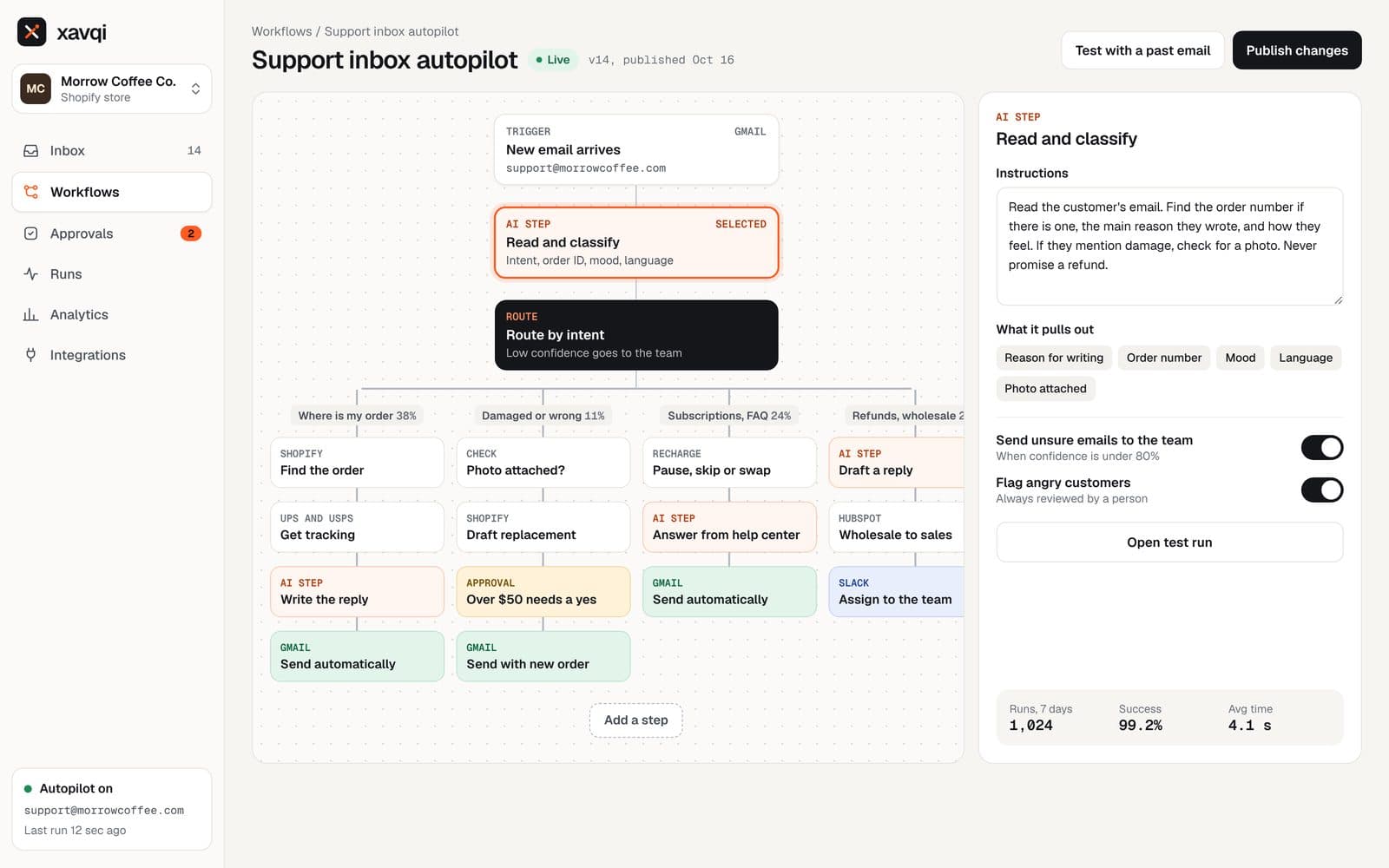This screenshot has width=1389, height=868.
Task: Open the Inbox section
Action: (x=112, y=151)
